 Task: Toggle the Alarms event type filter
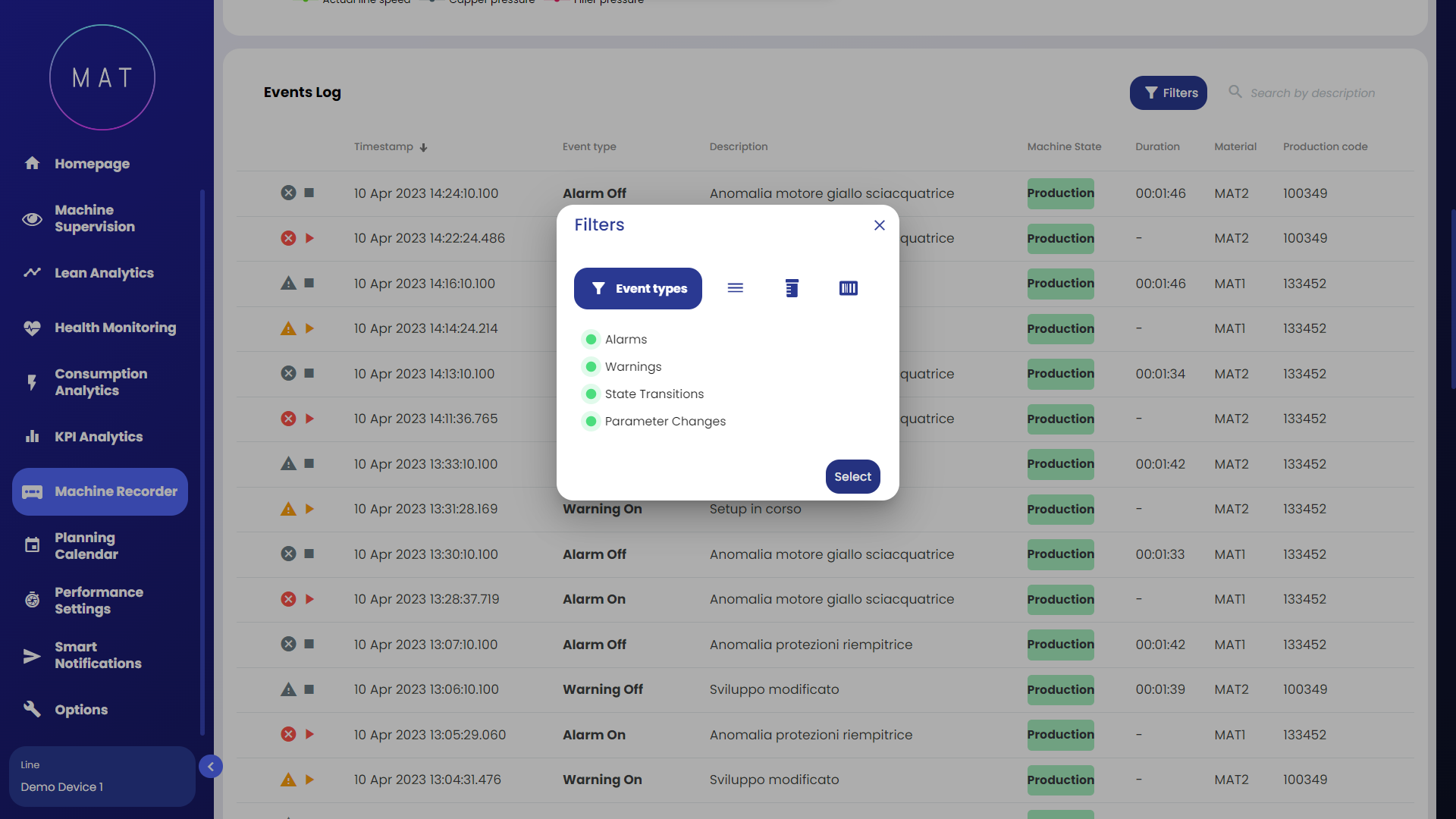coord(591,339)
